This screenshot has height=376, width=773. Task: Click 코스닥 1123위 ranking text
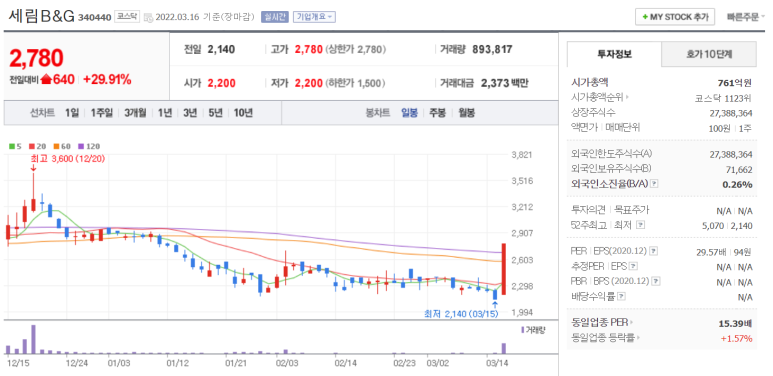724,98
